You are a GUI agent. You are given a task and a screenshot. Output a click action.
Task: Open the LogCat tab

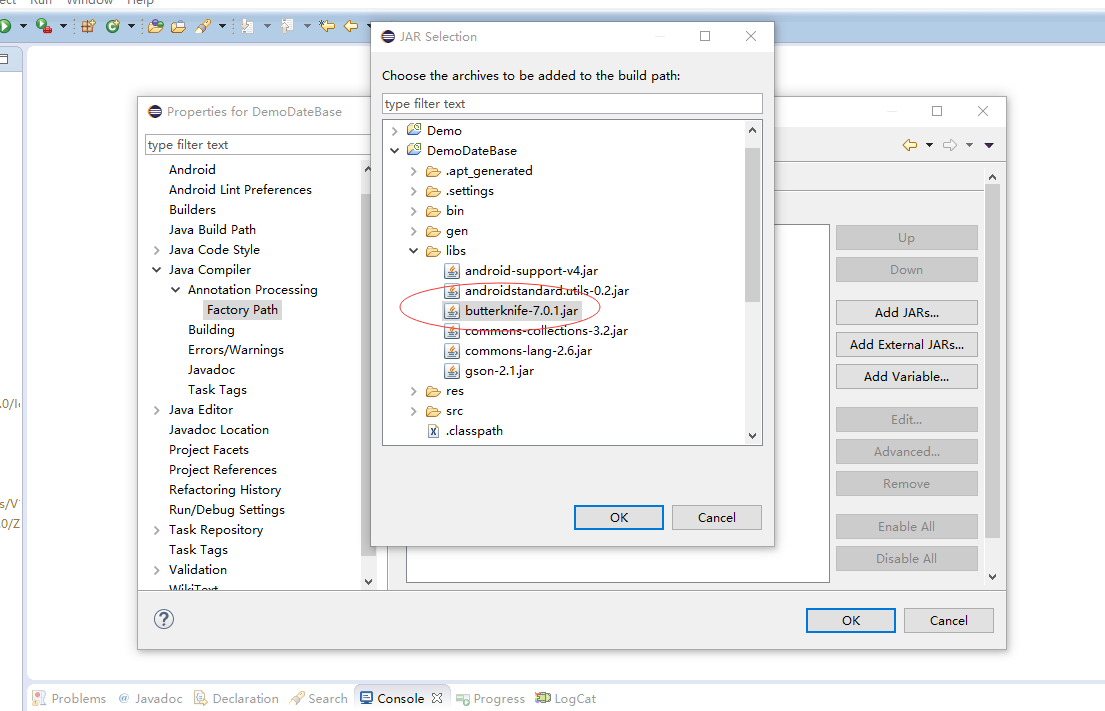click(x=565, y=698)
